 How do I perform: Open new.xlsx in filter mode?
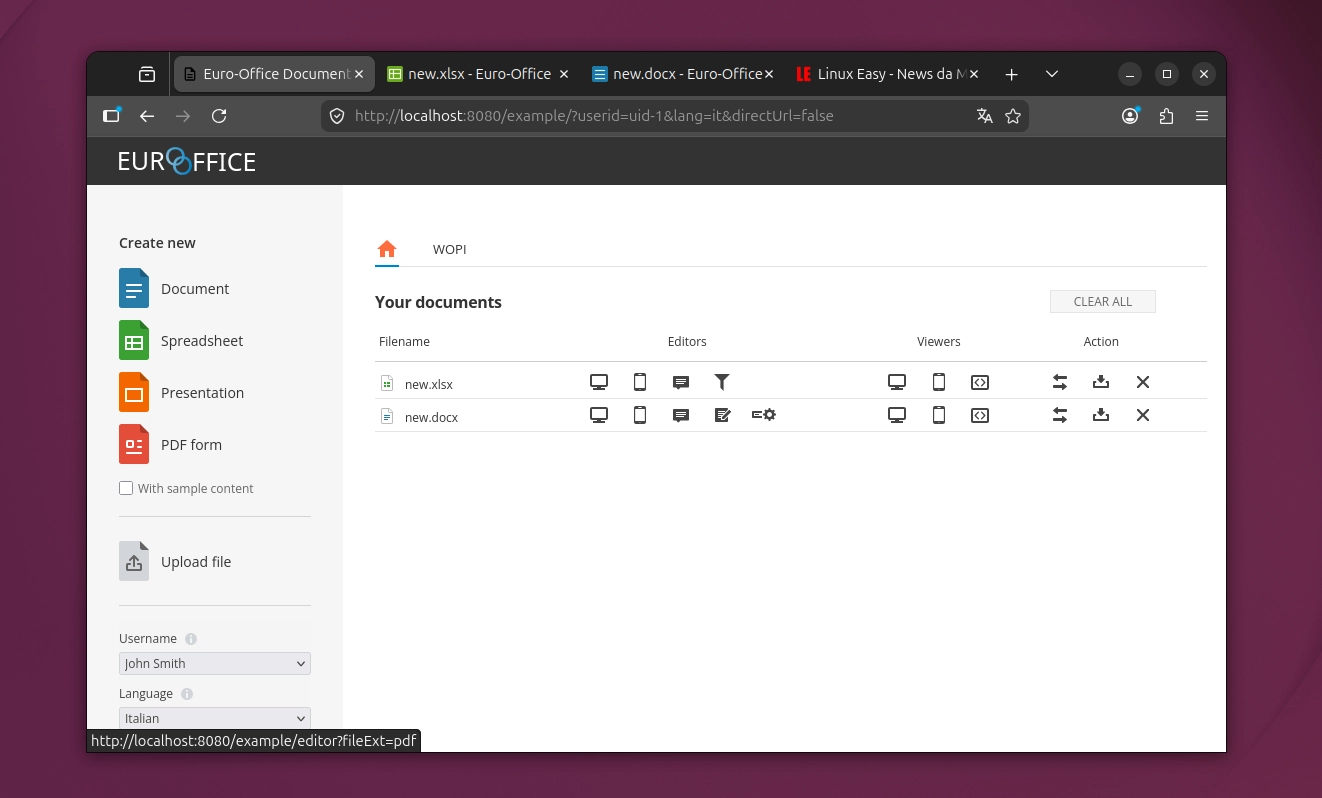[x=722, y=382]
